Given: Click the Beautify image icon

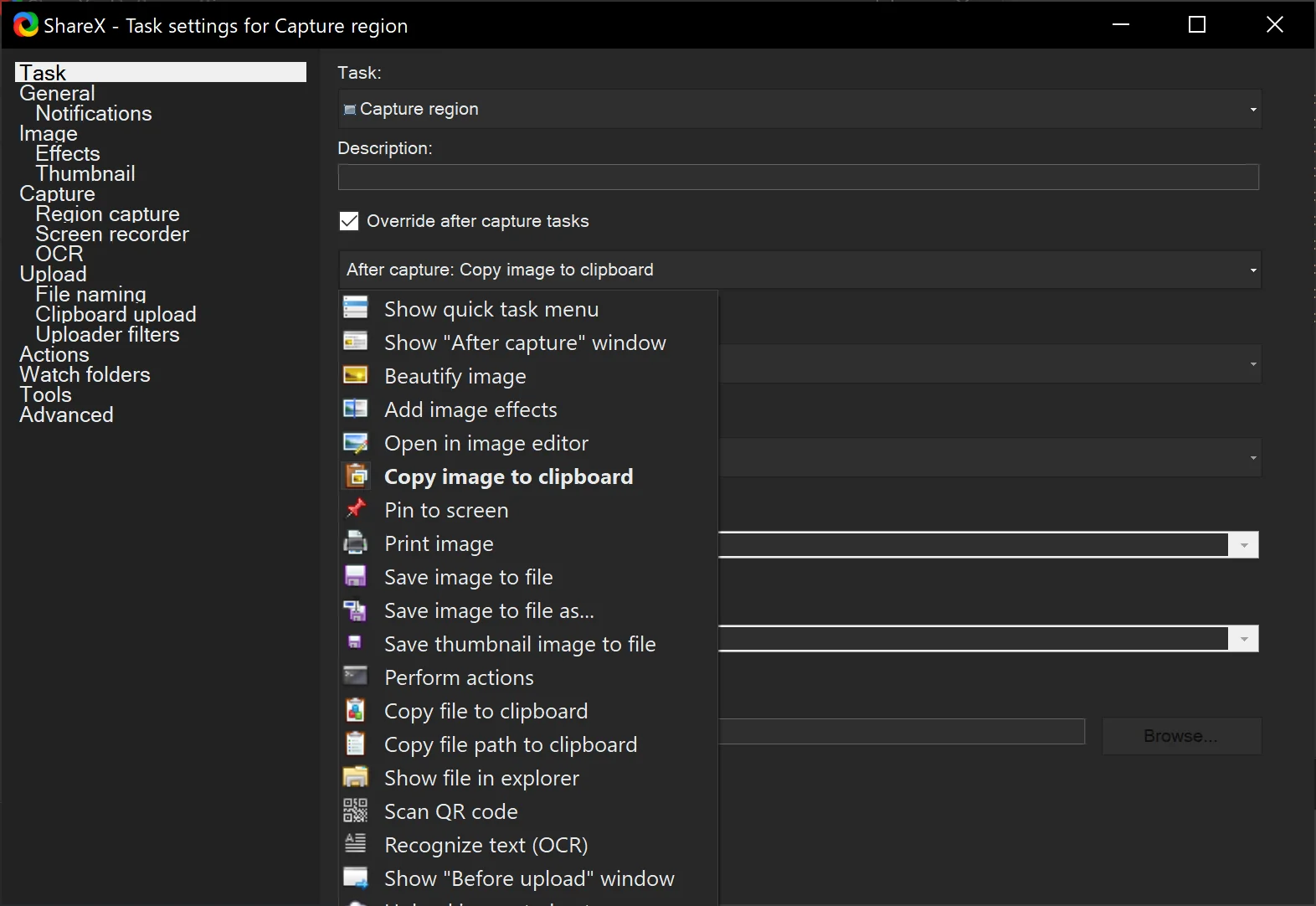Looking at the screenshot, I should (356, 375).
